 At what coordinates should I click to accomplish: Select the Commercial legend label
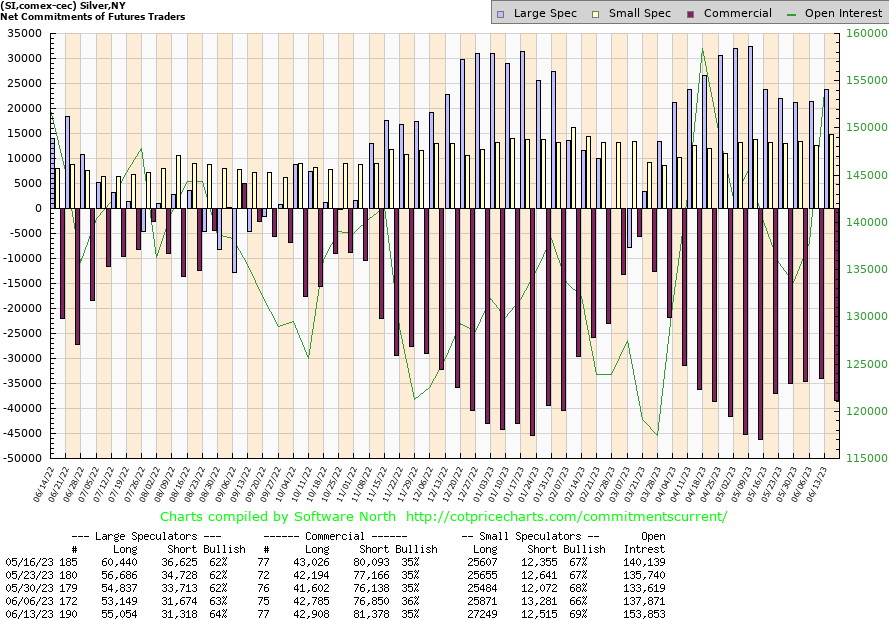pos(737,13)
